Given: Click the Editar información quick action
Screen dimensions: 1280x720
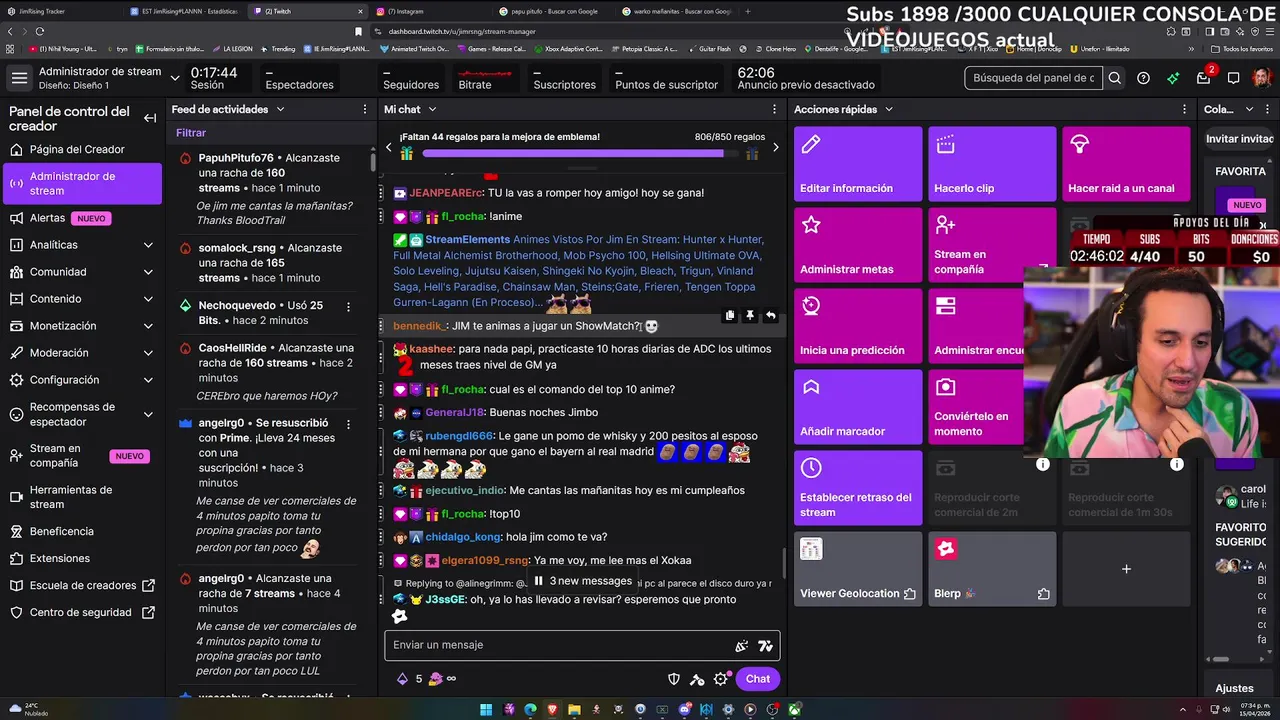Looking at the screenshot, I should point(858,164).
